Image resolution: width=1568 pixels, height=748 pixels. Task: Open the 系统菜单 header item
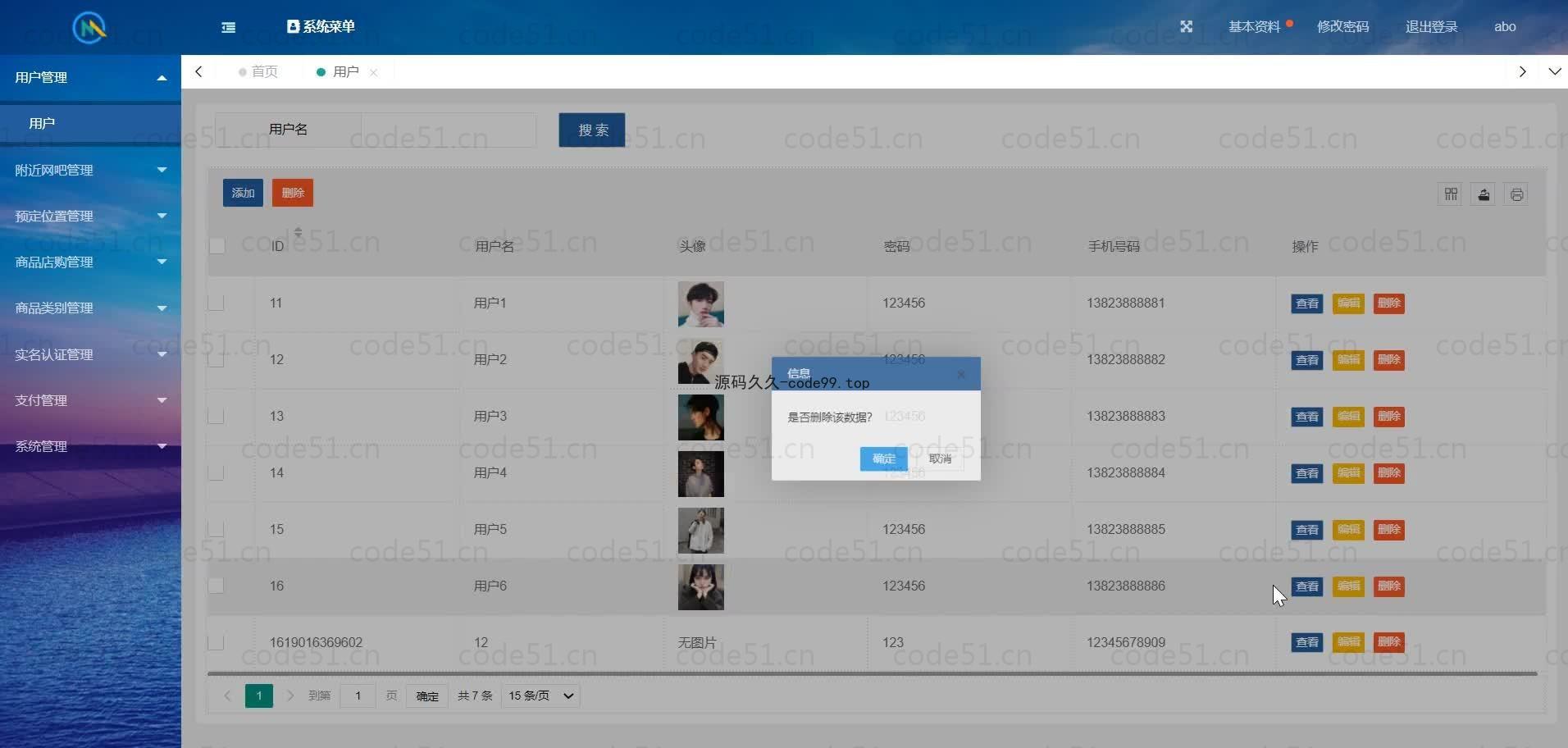point(321,26)
